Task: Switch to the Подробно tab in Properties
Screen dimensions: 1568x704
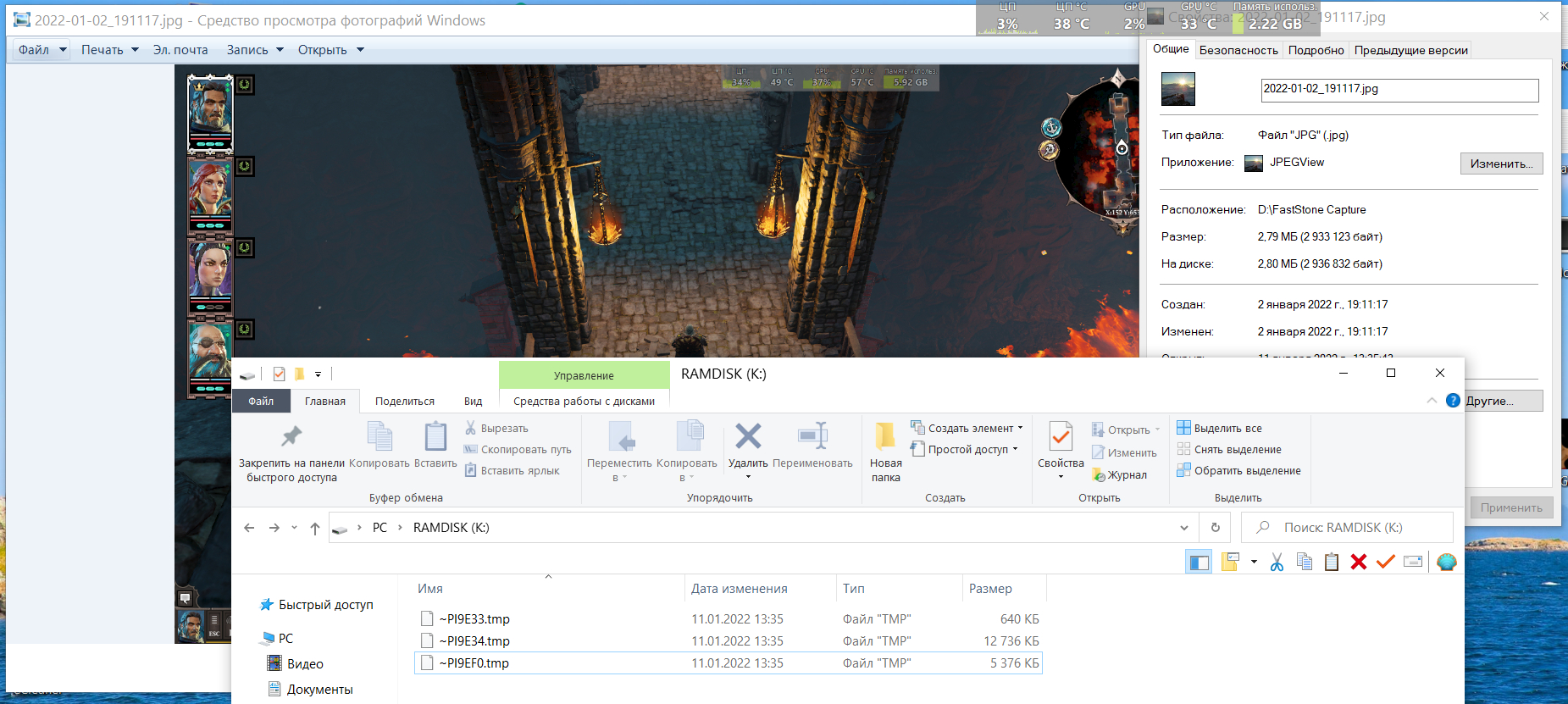Action: (x=1316, y=50)
